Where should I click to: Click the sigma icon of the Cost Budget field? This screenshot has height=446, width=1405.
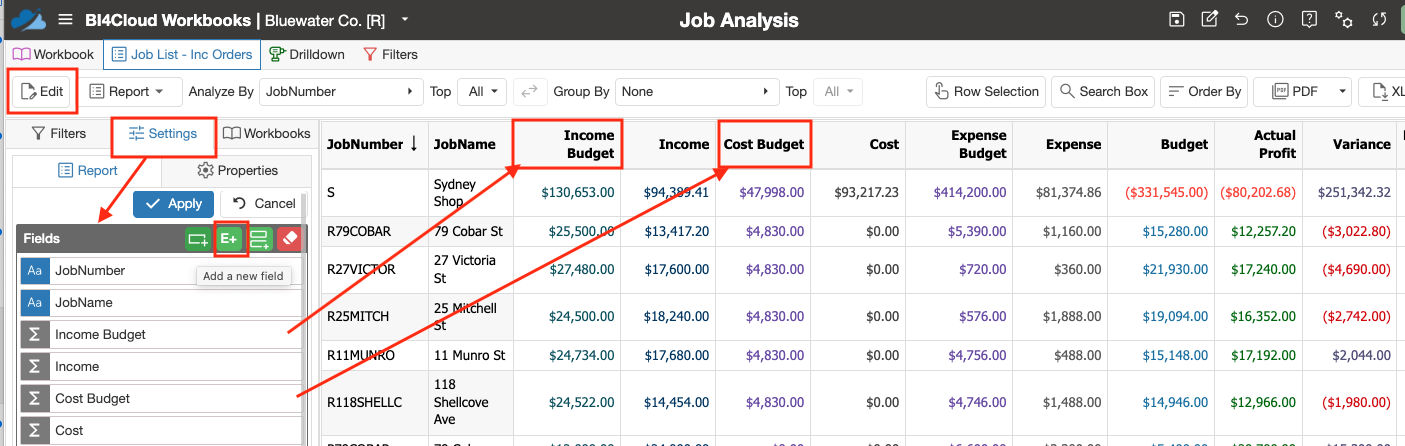(x=34, y=398)
